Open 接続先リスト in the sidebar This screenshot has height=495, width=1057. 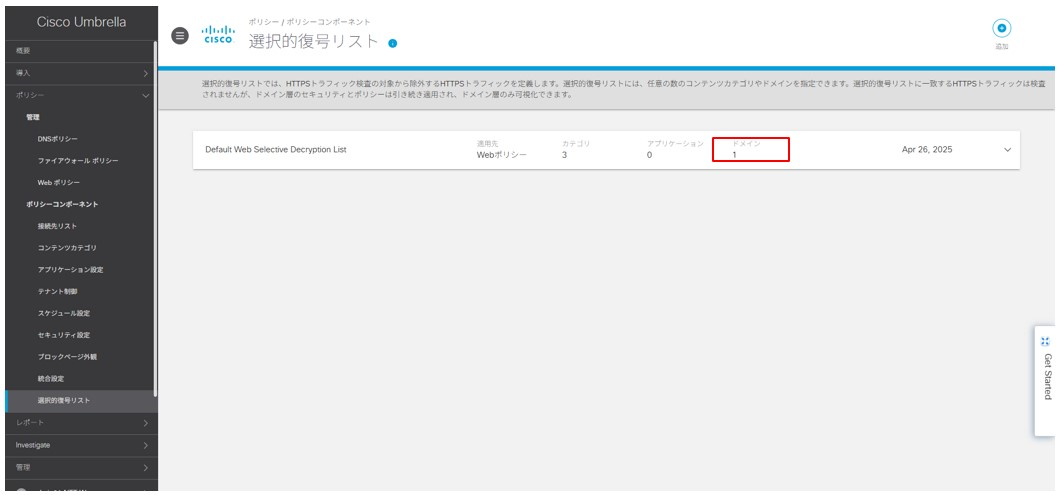point(57,226)
